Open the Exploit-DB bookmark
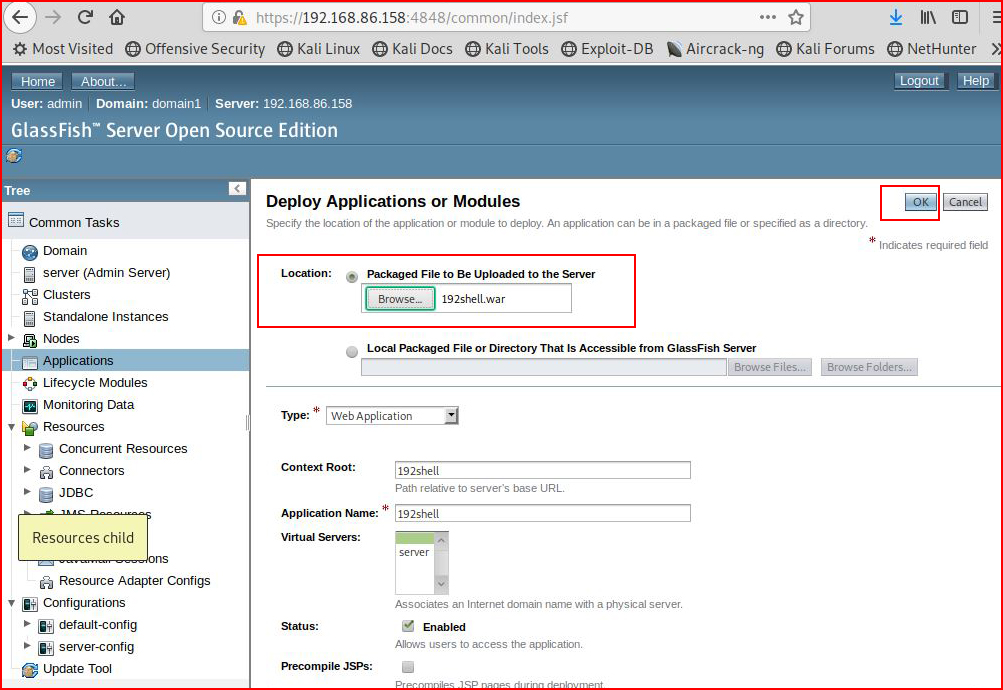This screenshot has height=690, width=1003. pyautogui.click(x=607, y=49)
